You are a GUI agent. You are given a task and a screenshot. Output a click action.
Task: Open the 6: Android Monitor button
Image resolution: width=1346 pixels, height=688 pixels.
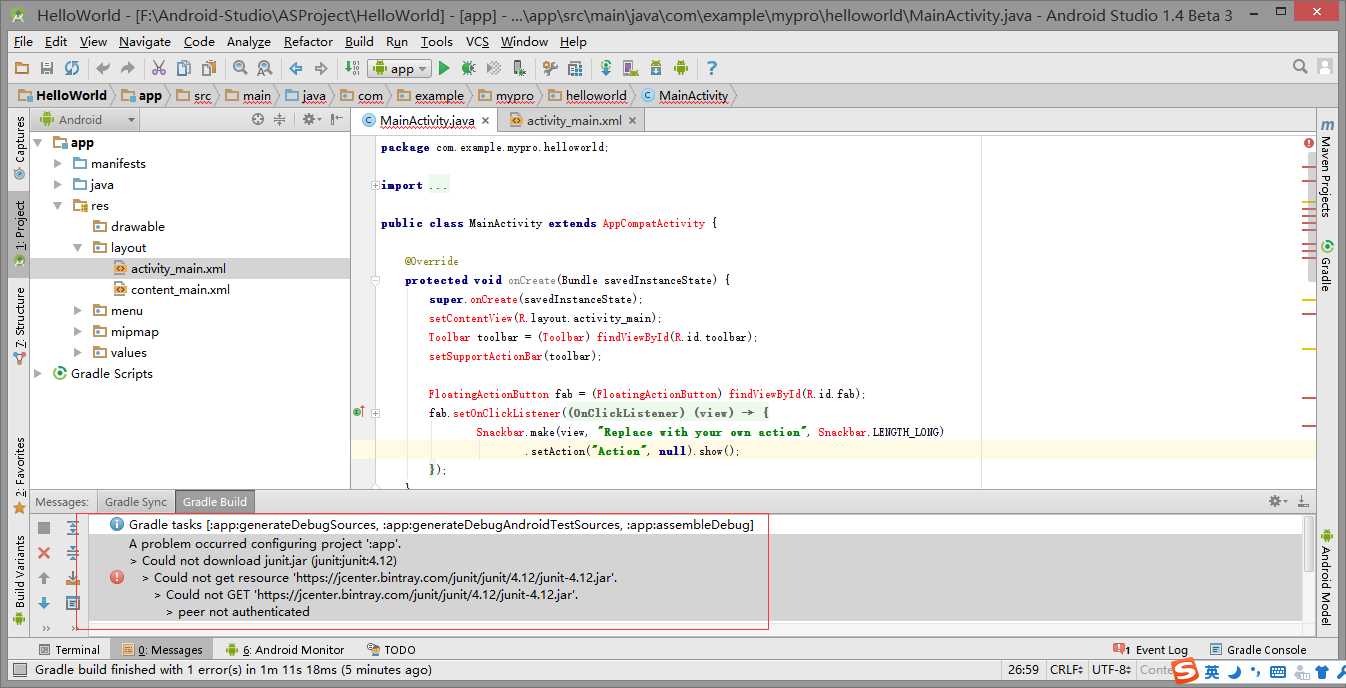click(x=285, y=650)
